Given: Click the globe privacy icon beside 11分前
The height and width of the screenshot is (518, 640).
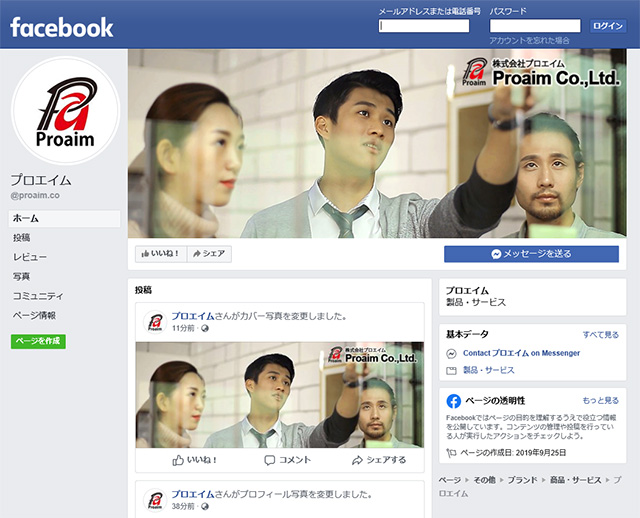Looking at the screenshot, I should point(205,328).
